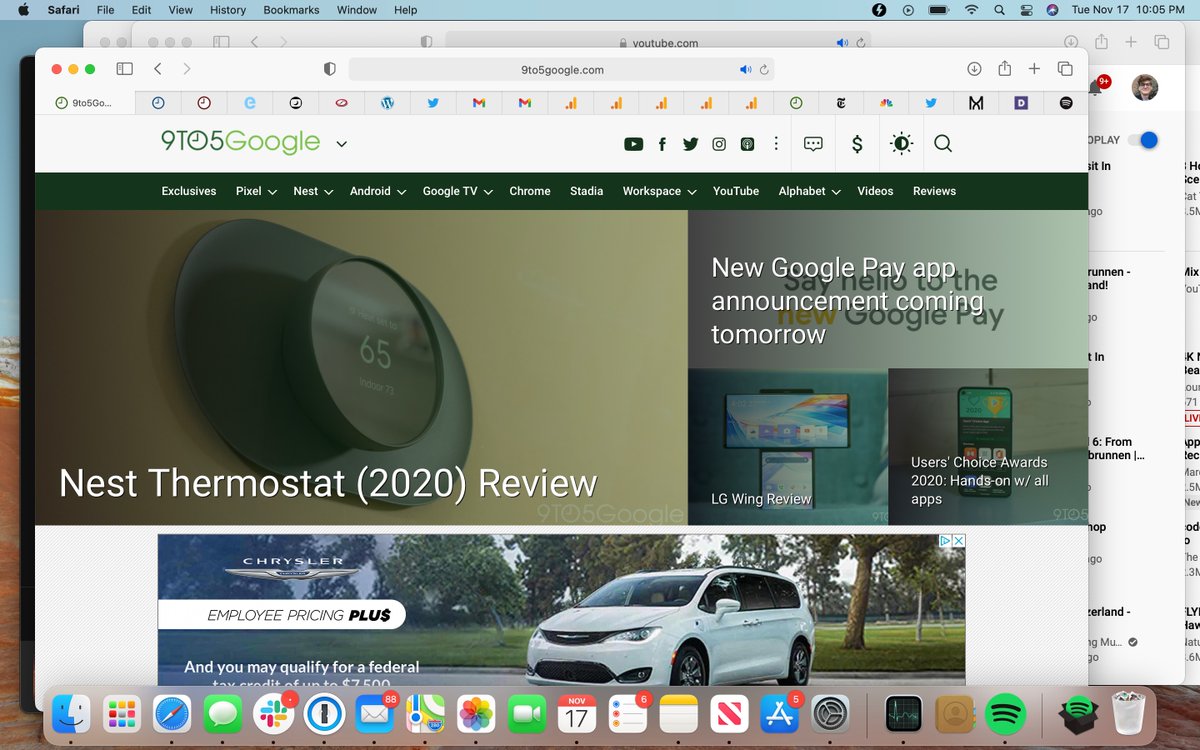Mute audio in background youtube.com address bar

(x=842, y=43)
